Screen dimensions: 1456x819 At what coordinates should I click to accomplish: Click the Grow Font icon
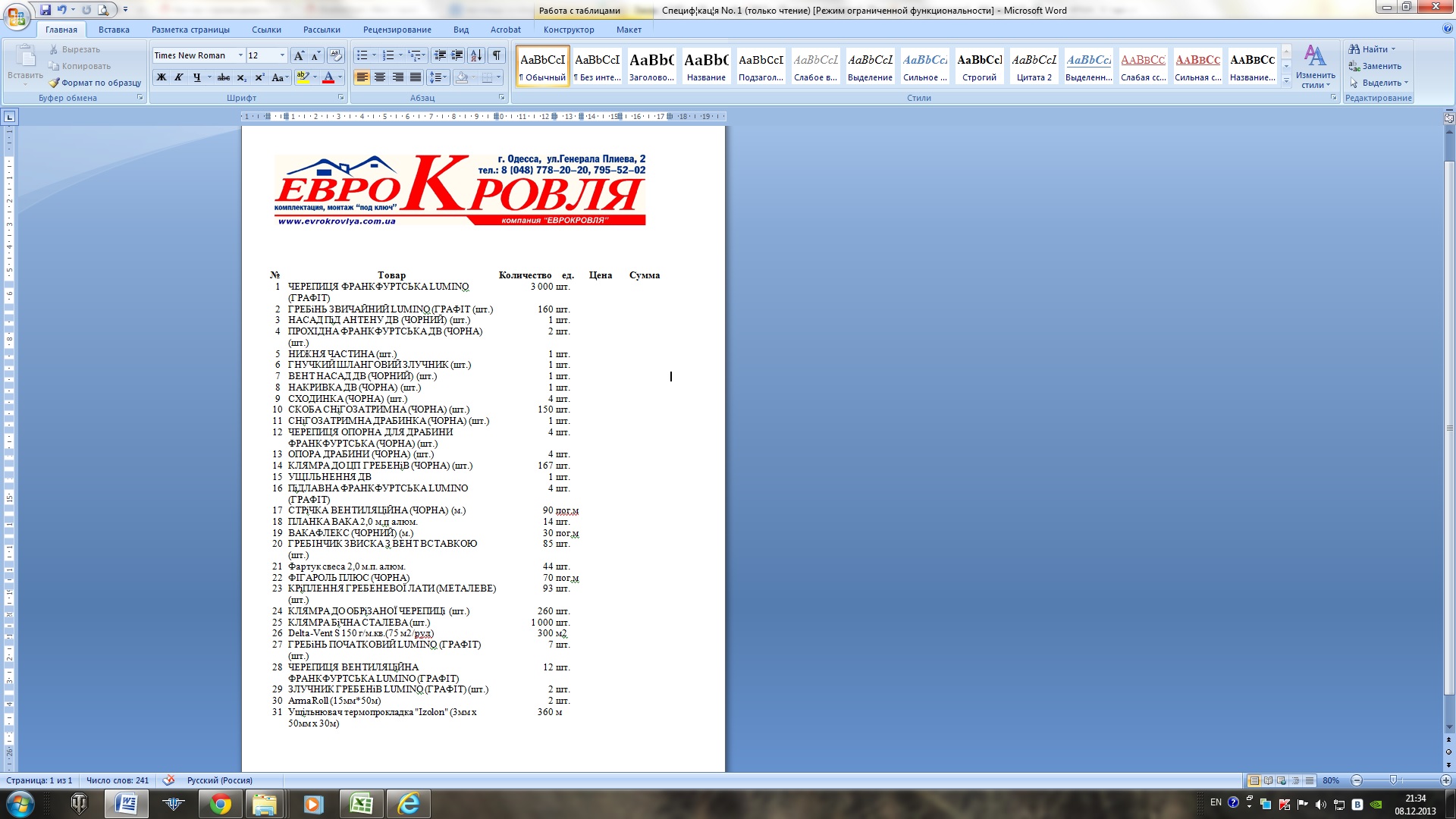pyautogui.click(x=299, y=55)
